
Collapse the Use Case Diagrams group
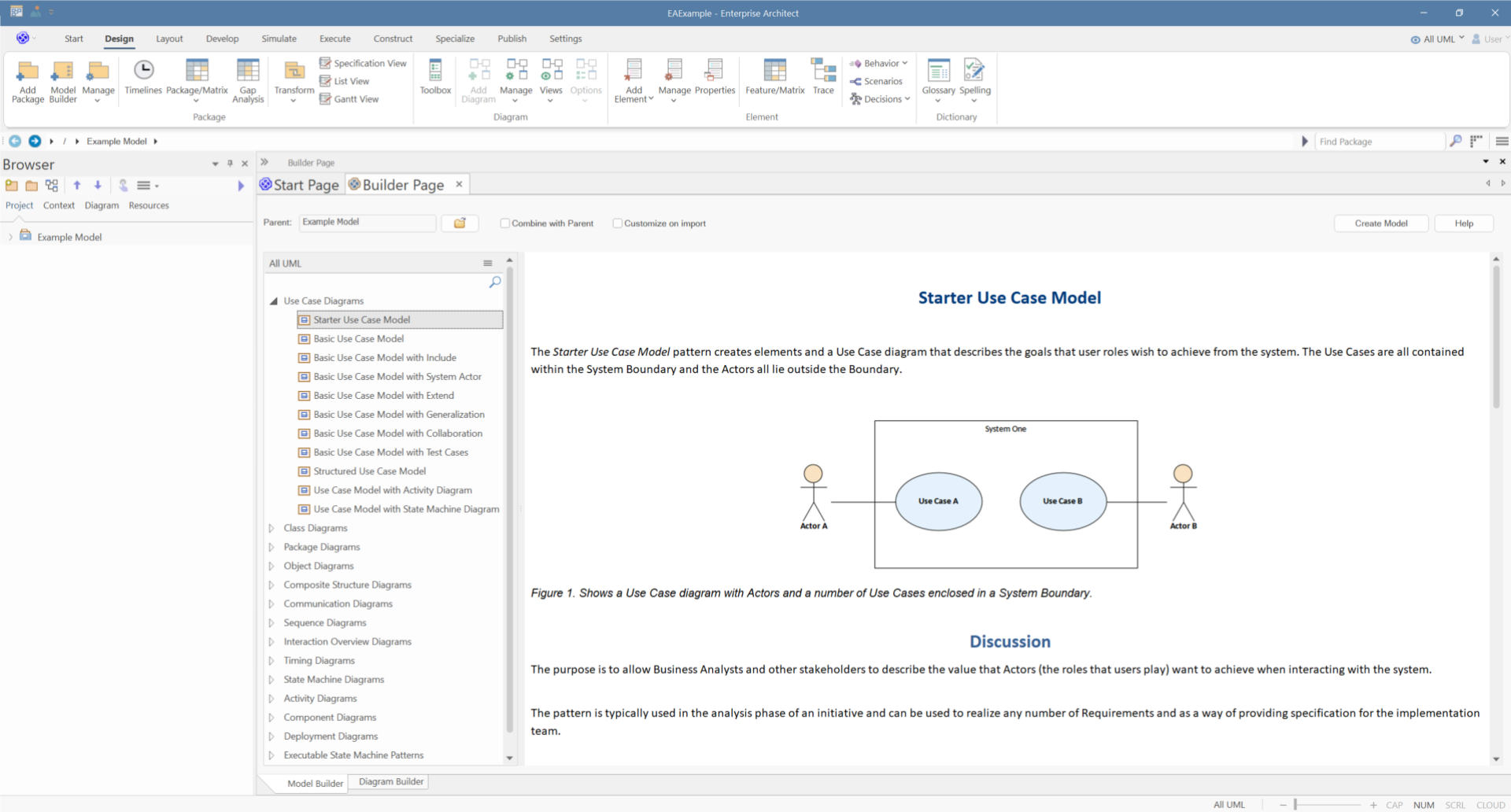click(x=273, y=301)
